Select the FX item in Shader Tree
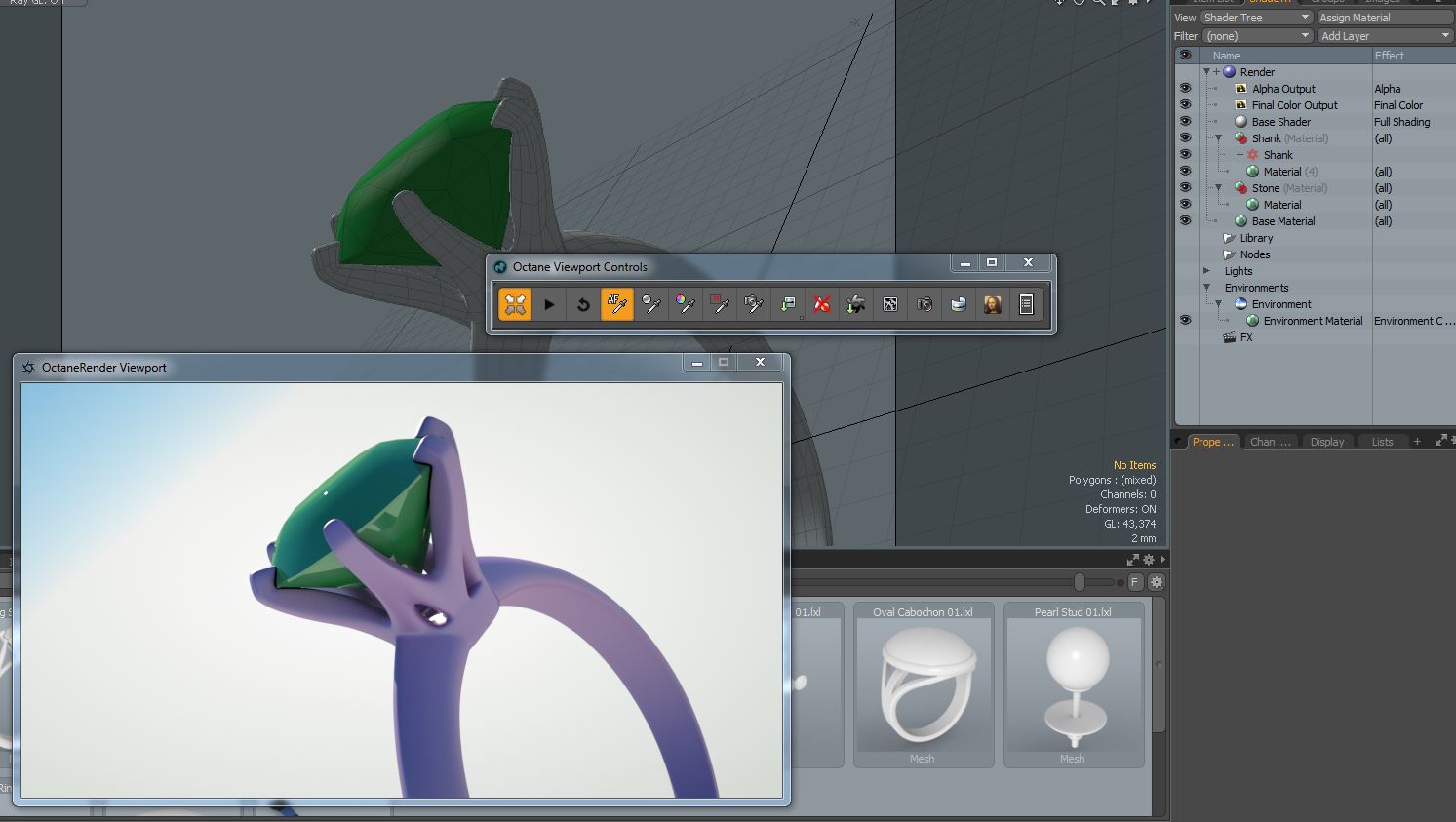Viewport: 1456px width, 822px height. coord(1246,337)
